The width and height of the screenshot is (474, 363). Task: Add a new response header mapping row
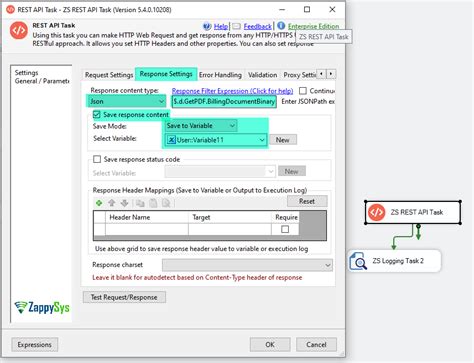tap(99, 203)
